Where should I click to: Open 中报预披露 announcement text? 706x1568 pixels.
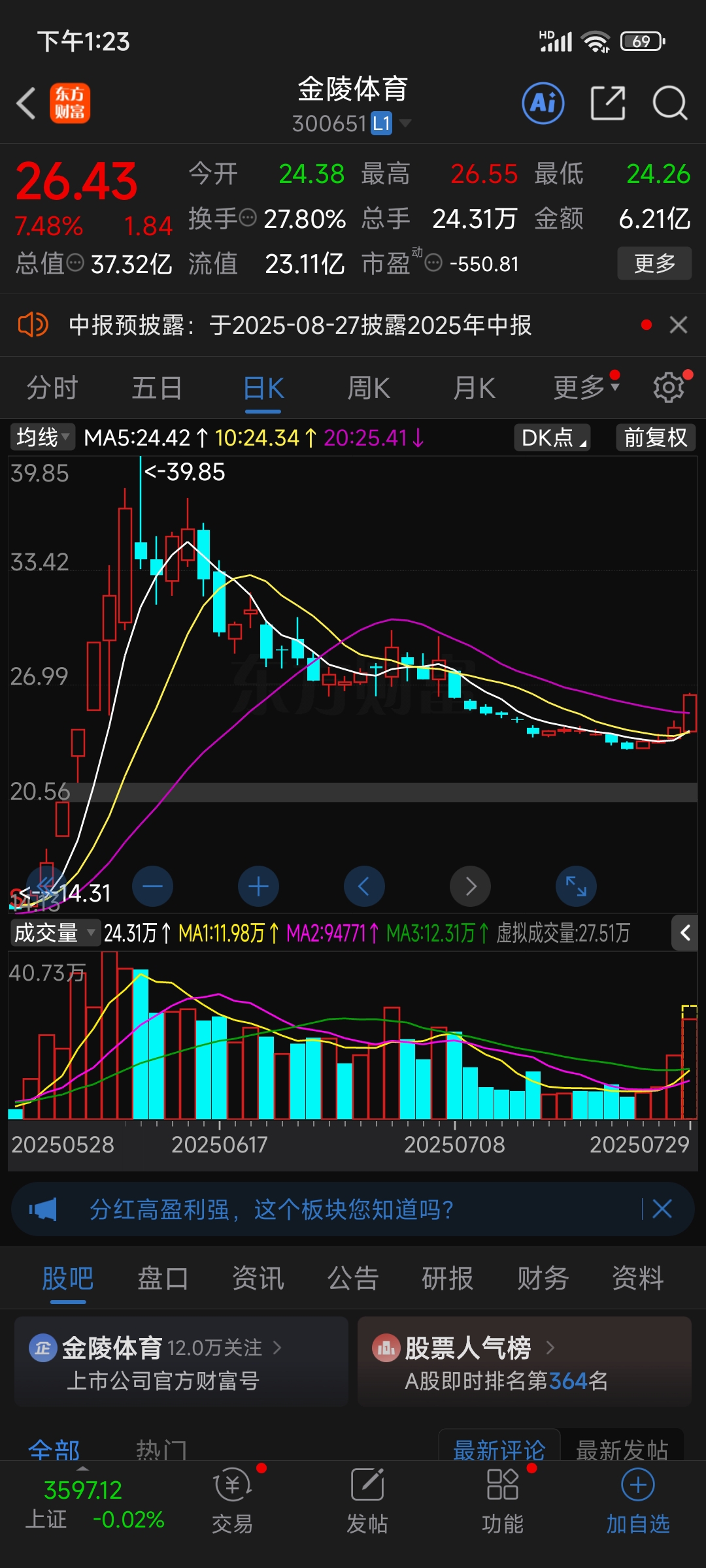coord(300,325)
